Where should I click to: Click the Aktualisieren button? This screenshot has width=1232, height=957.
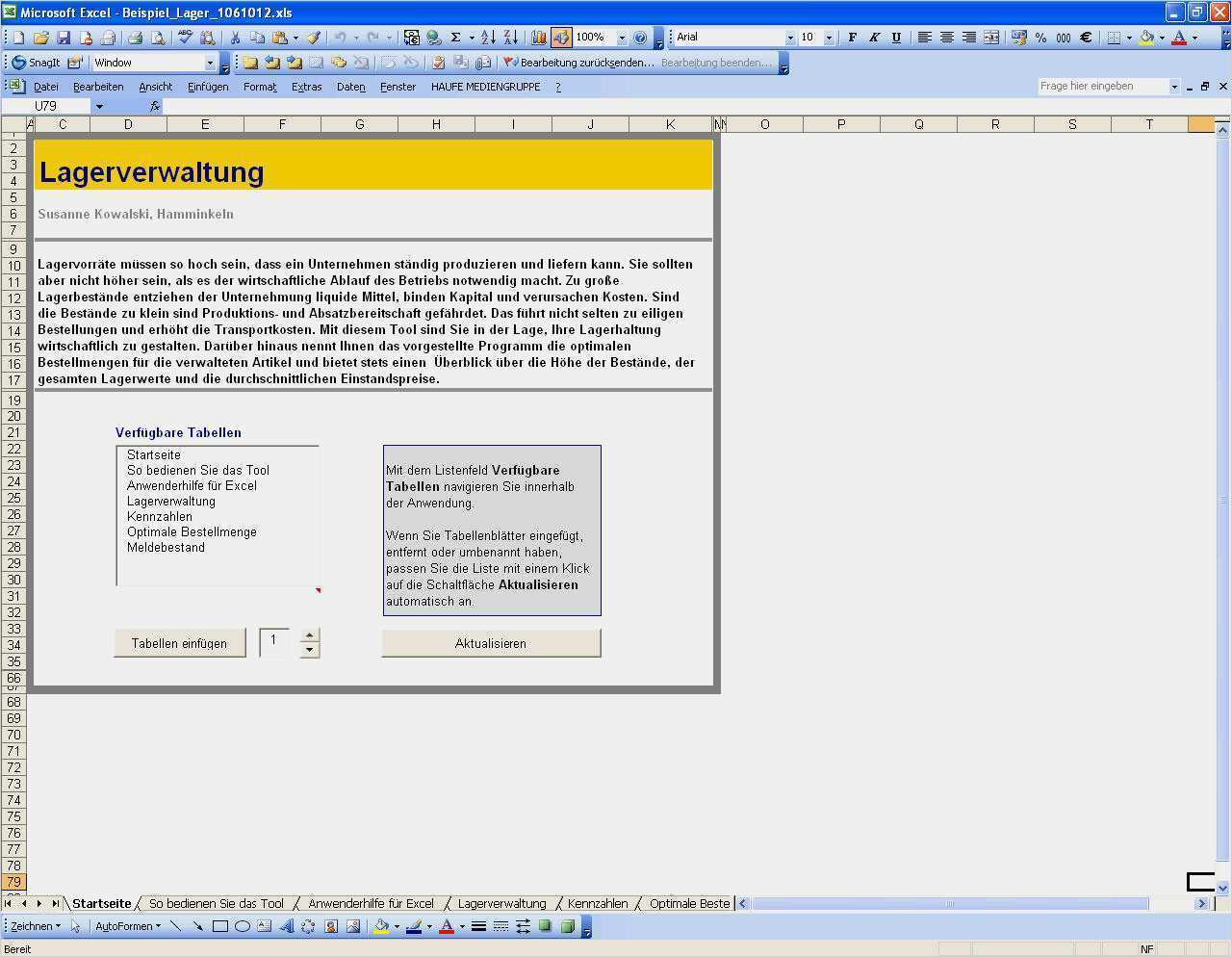click(x=491, y=643)
